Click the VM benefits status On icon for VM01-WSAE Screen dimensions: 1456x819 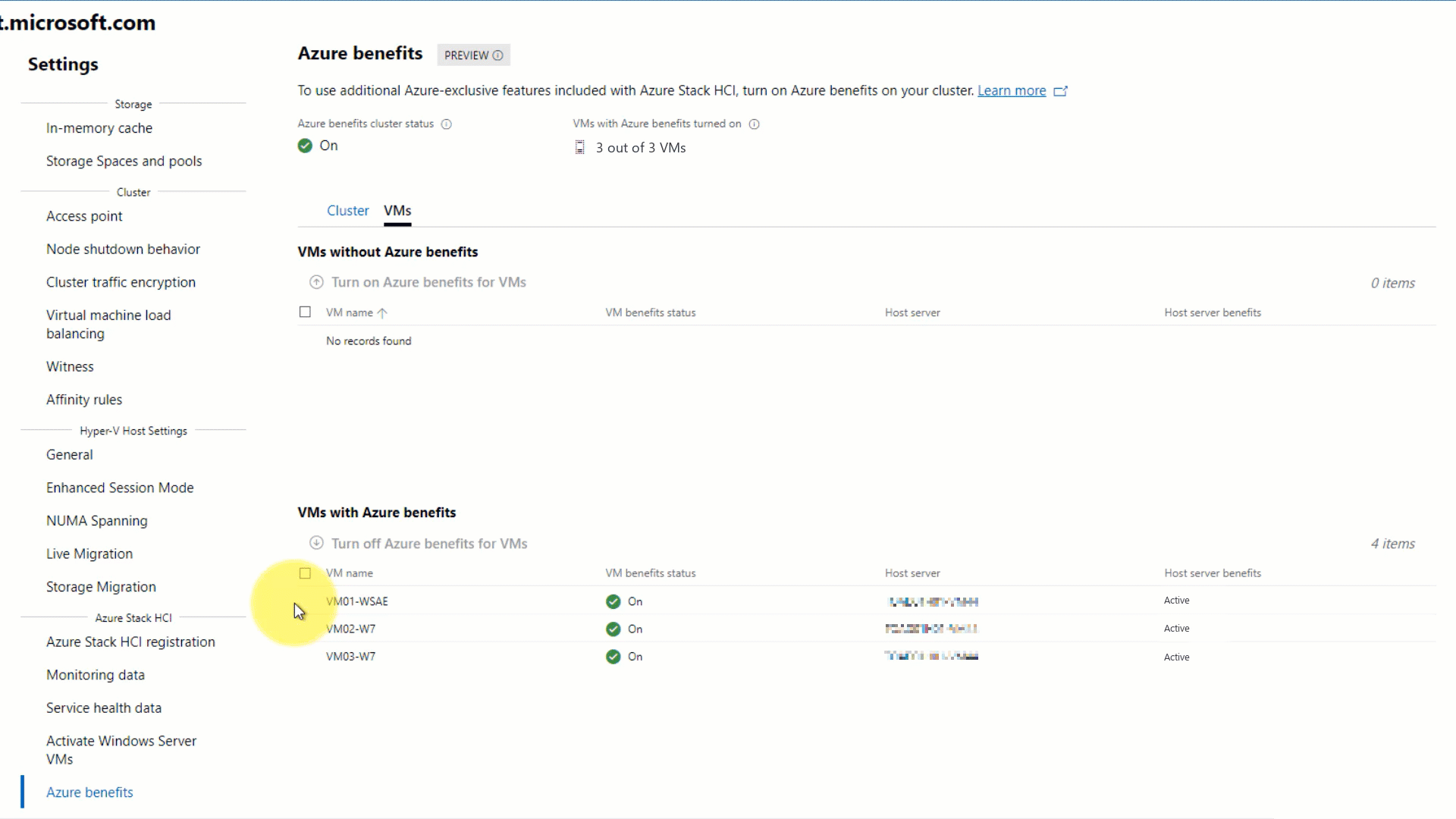tap(613, 600)
